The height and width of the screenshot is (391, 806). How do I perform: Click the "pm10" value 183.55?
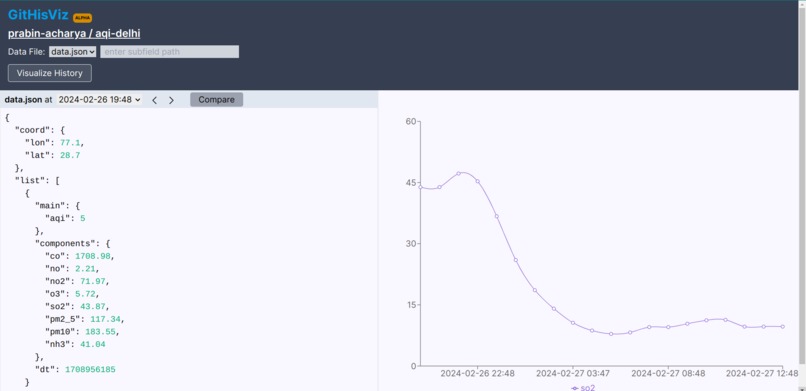(100, 331)
